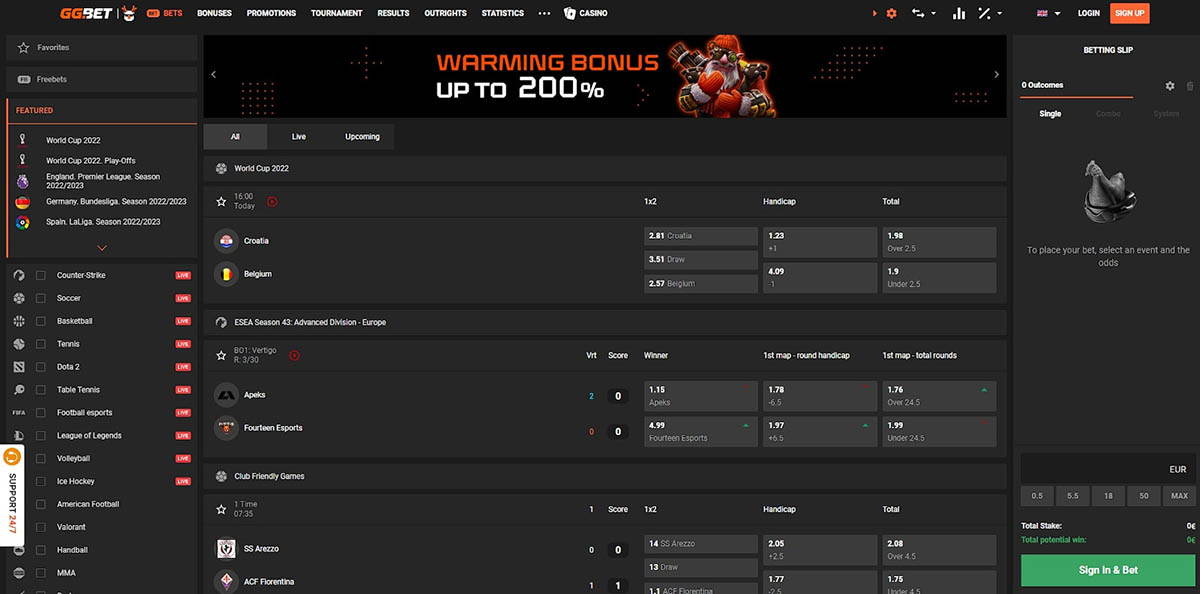
Task: Click the SS Arezzo club crest
Action: pos(226,549)
